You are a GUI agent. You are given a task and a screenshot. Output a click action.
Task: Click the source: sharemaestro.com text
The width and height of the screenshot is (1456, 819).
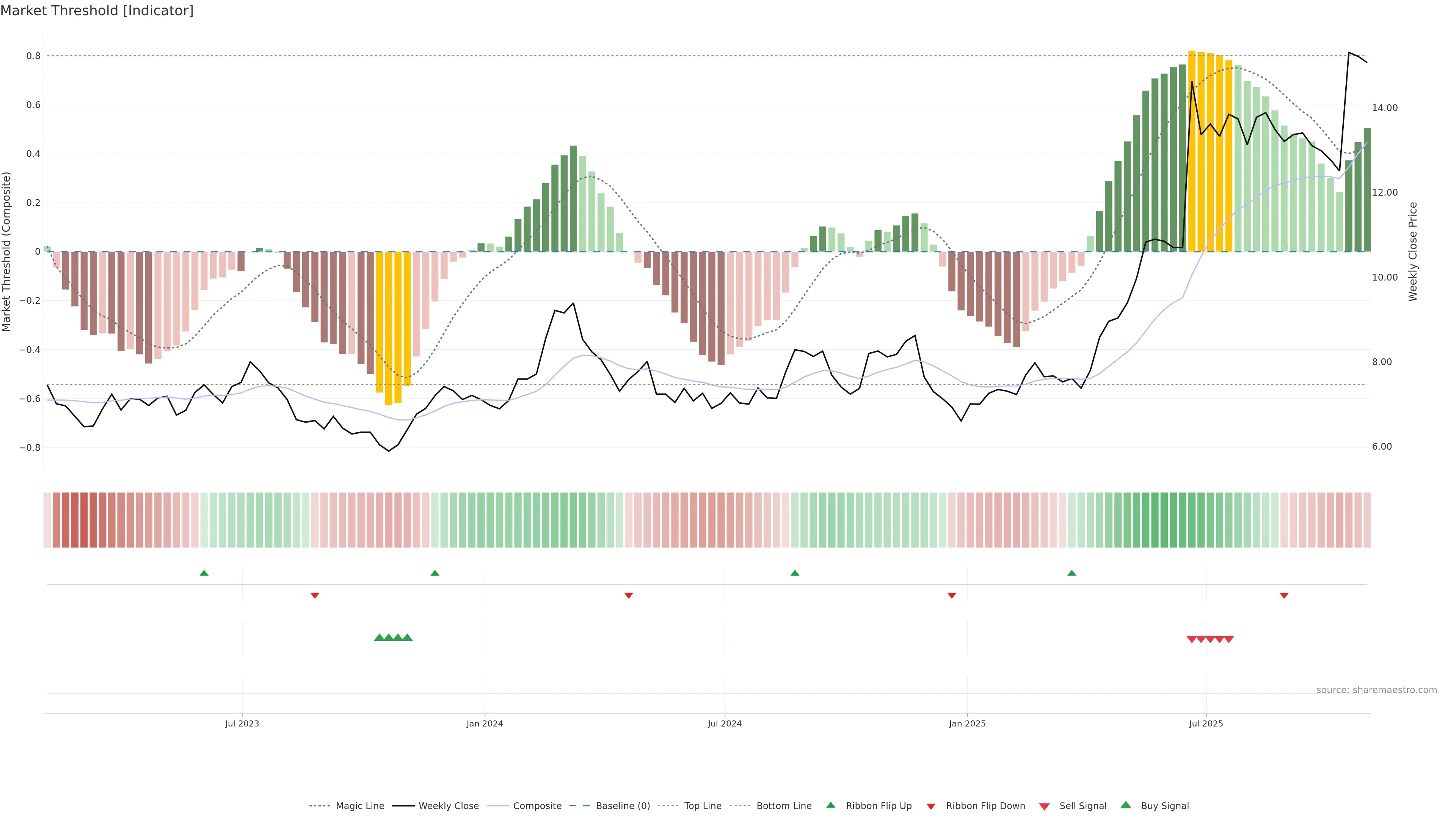[x=1376, y=690]
